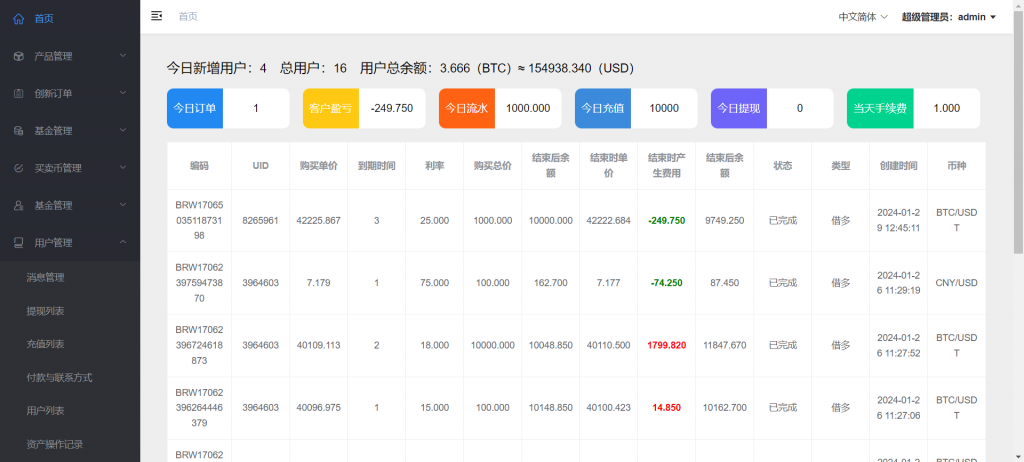Click the 币种 column header

tap(956, 166)
